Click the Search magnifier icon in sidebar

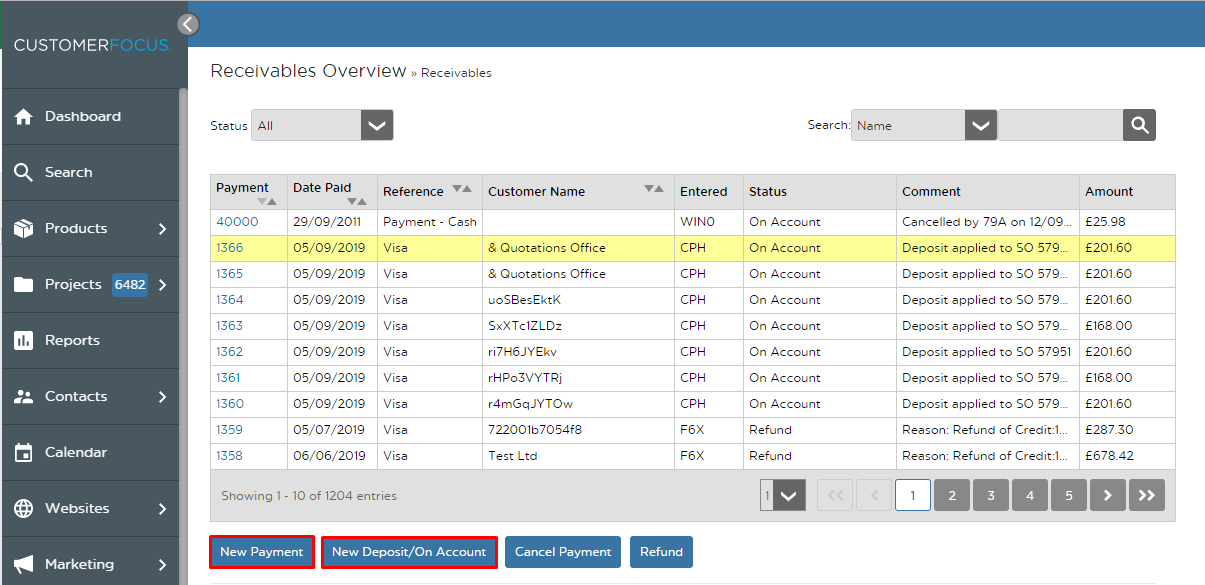pos(24,172)
